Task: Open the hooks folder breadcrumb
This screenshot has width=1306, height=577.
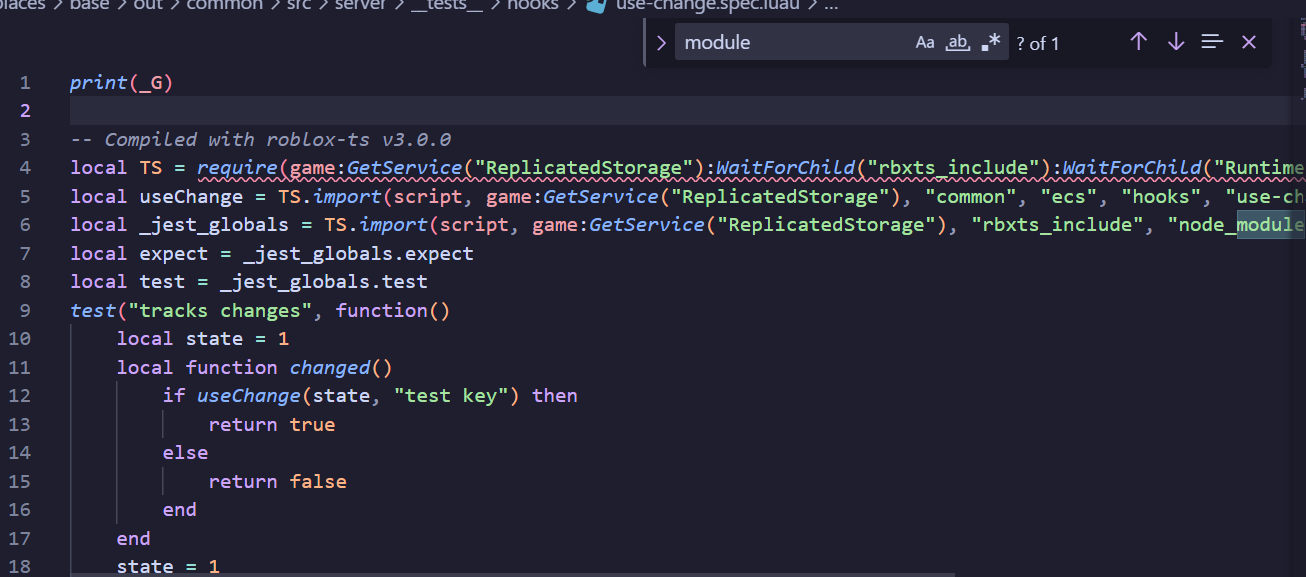Action: 535,5
